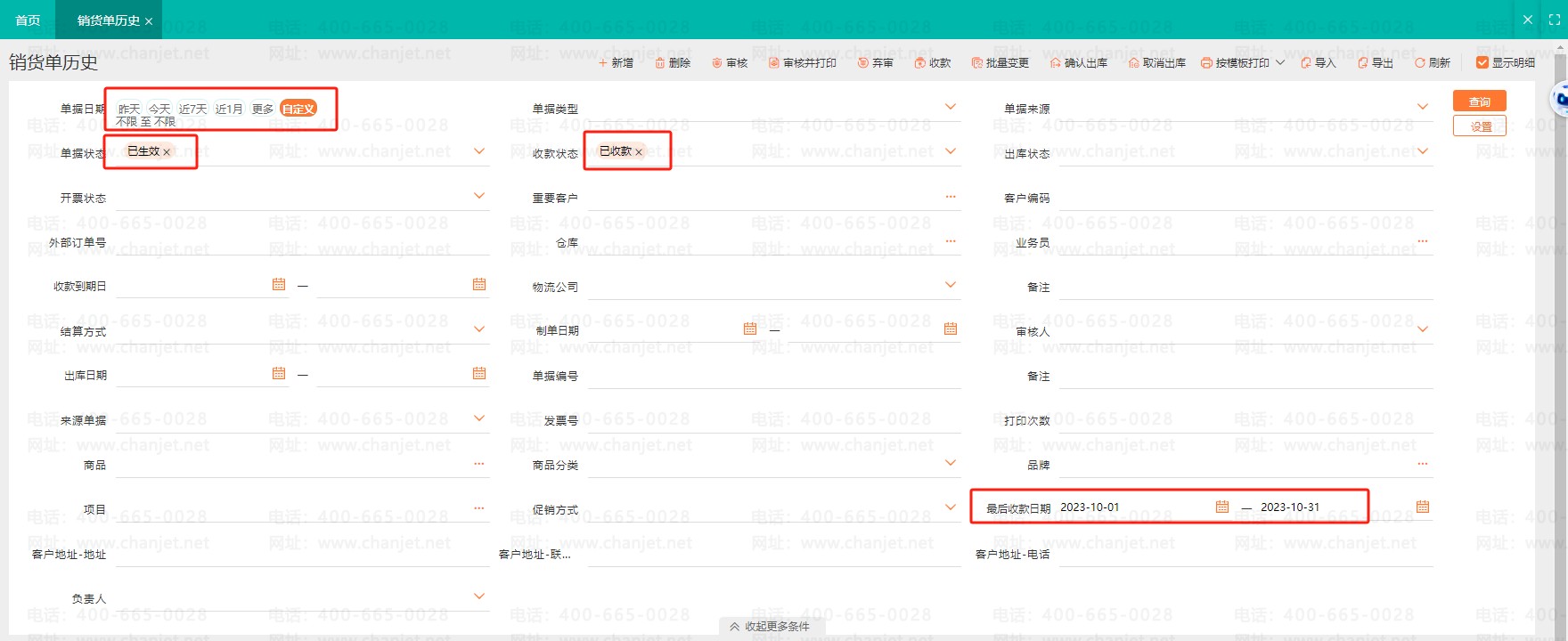Expand the 单据类型 dropdown

tap(951, 107)
